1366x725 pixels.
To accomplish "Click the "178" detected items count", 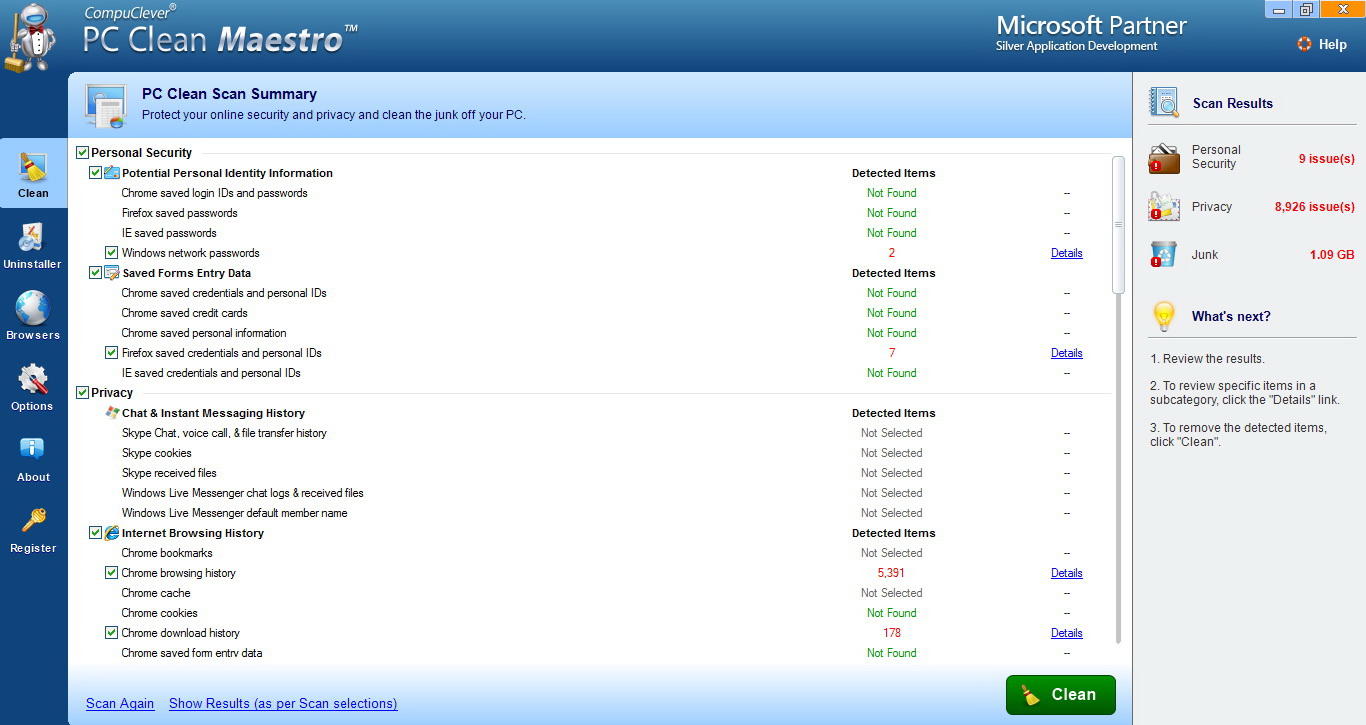I will click(x=891, y=633).
